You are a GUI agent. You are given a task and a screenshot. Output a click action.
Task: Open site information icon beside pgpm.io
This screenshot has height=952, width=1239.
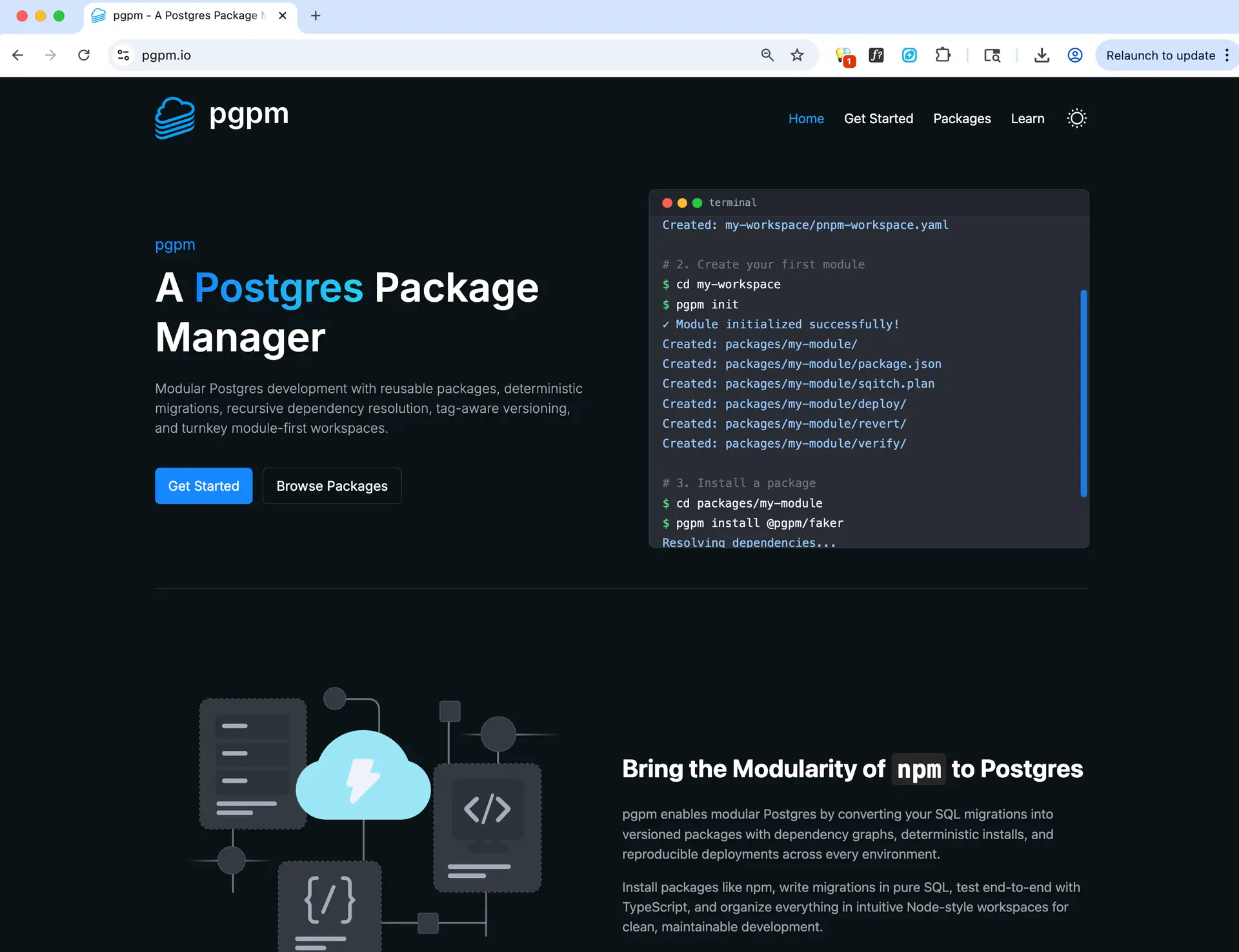(123, 55)
